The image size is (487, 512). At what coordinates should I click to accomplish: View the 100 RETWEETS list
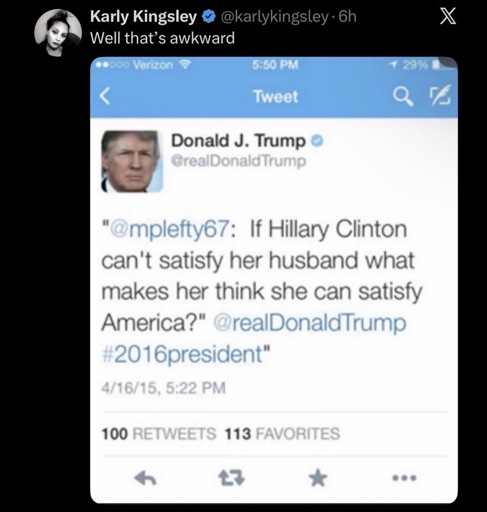[159, 434]
